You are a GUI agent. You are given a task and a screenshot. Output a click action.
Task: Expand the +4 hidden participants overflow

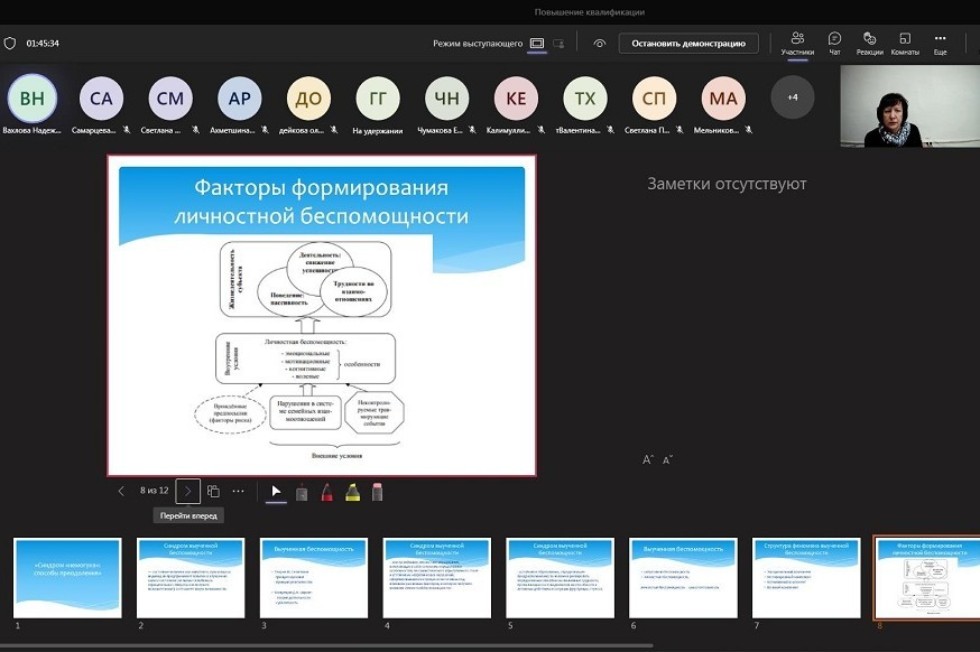click(792, 97)
